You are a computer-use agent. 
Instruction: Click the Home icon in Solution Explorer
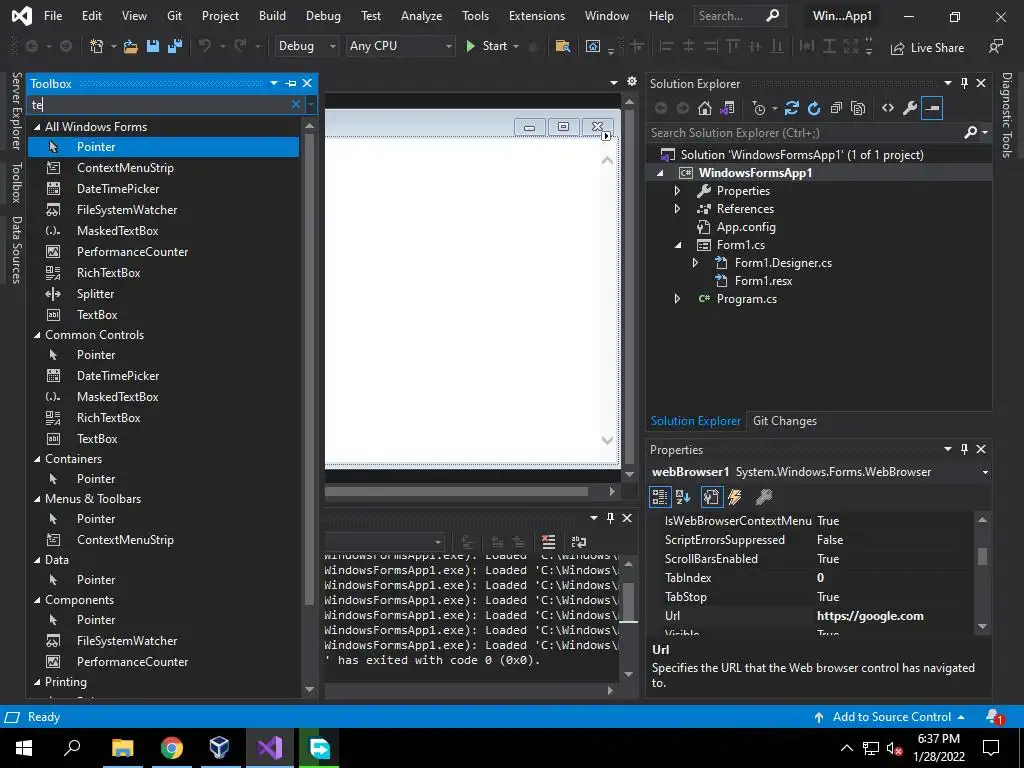coord(705,108)
